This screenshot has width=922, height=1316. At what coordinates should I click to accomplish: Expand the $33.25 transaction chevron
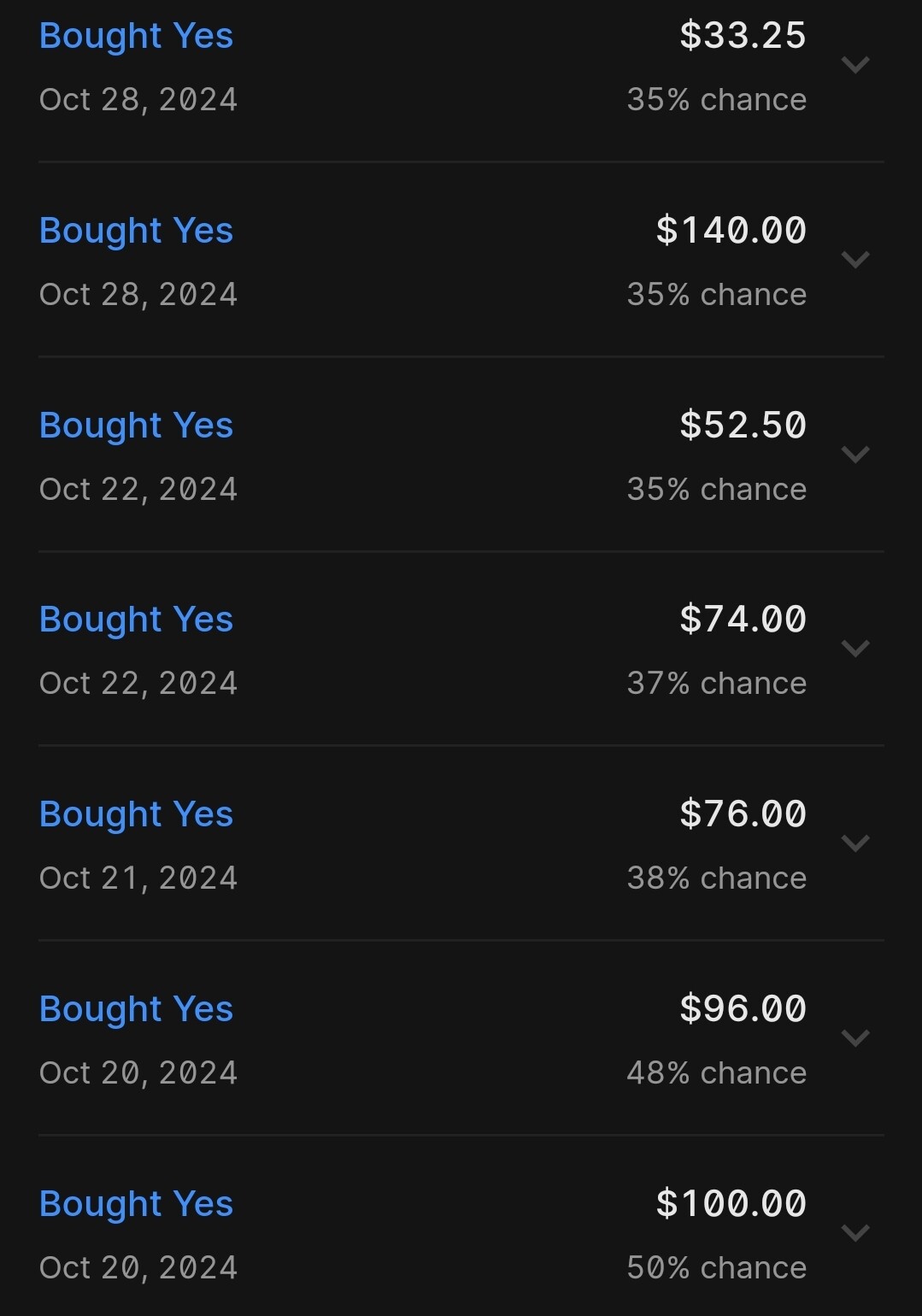click(x=854, y=65)
